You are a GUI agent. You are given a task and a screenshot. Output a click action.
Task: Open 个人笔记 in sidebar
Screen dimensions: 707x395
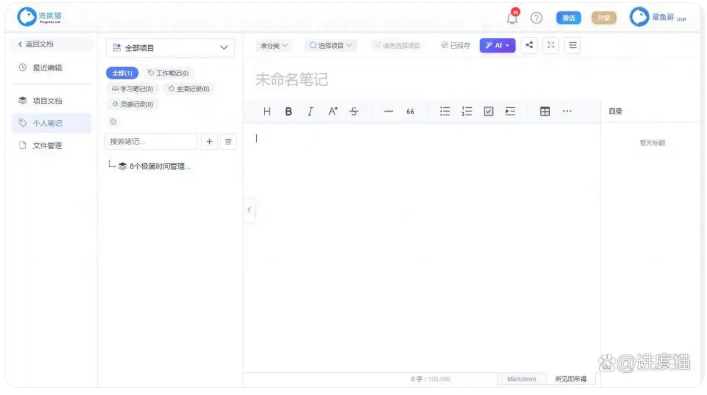coord(51,123)
